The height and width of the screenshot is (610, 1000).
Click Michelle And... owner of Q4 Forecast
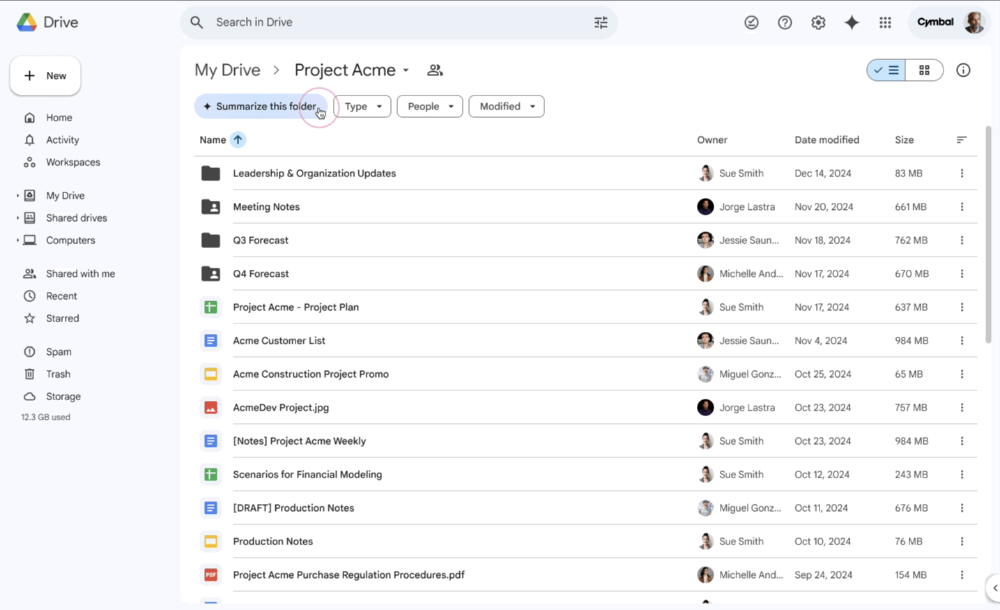coord(751,274)
